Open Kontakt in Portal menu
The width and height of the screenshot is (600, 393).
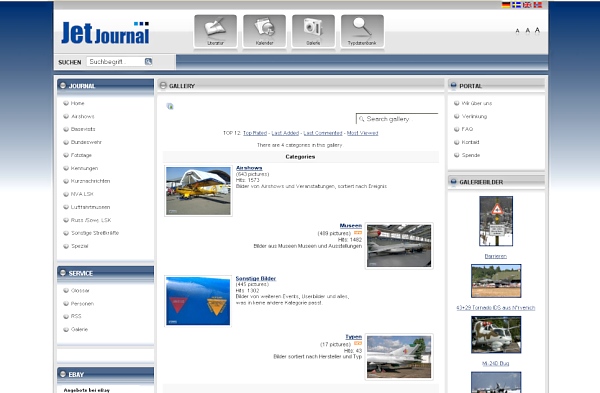point(470,142)
